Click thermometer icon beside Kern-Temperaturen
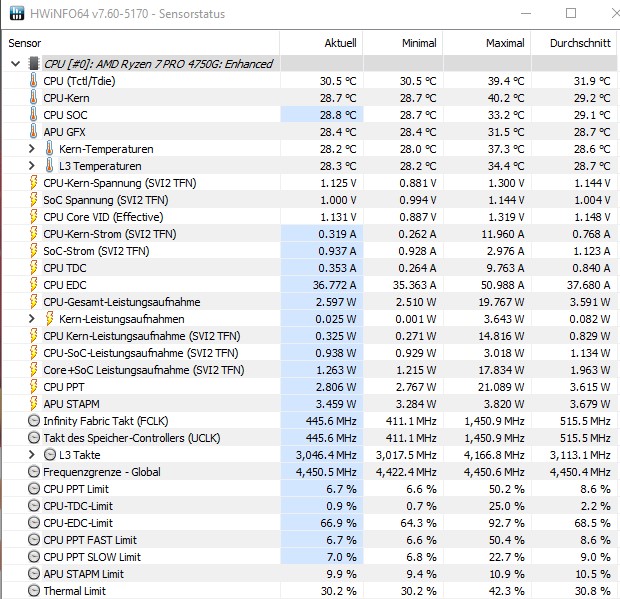 point(49,149)
